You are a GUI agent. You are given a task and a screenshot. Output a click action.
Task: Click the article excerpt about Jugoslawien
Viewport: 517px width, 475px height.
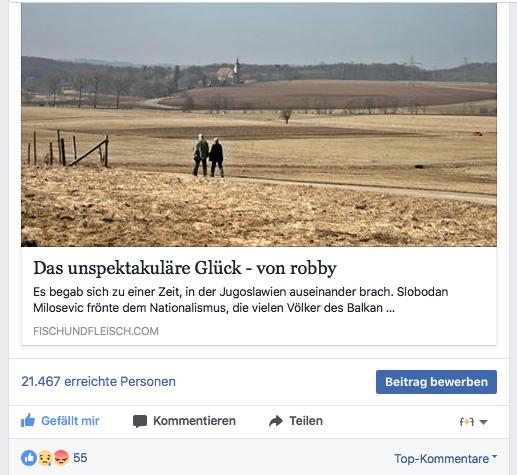[241, 300]
